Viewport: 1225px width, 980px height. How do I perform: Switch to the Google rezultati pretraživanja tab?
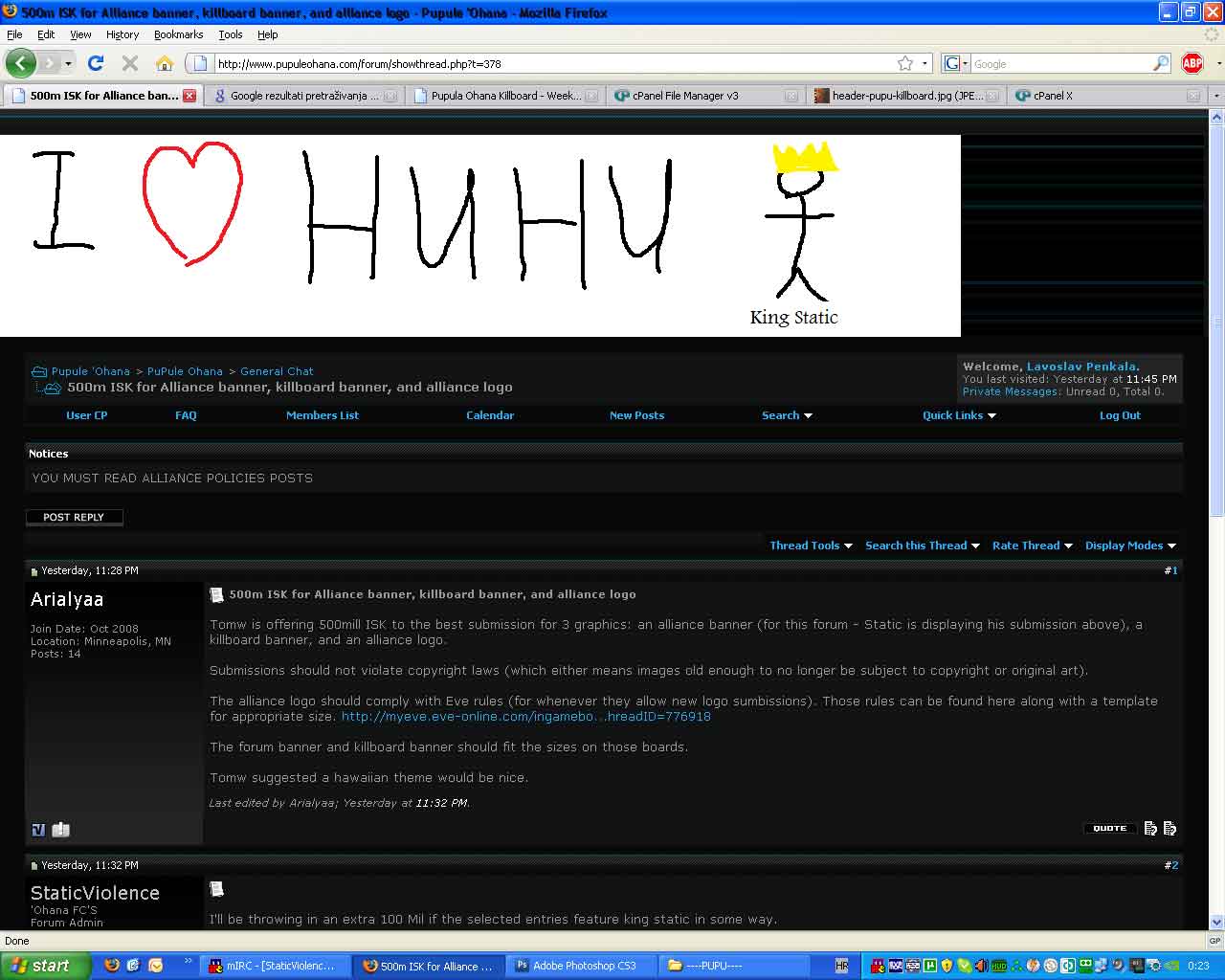coord(304,96)
